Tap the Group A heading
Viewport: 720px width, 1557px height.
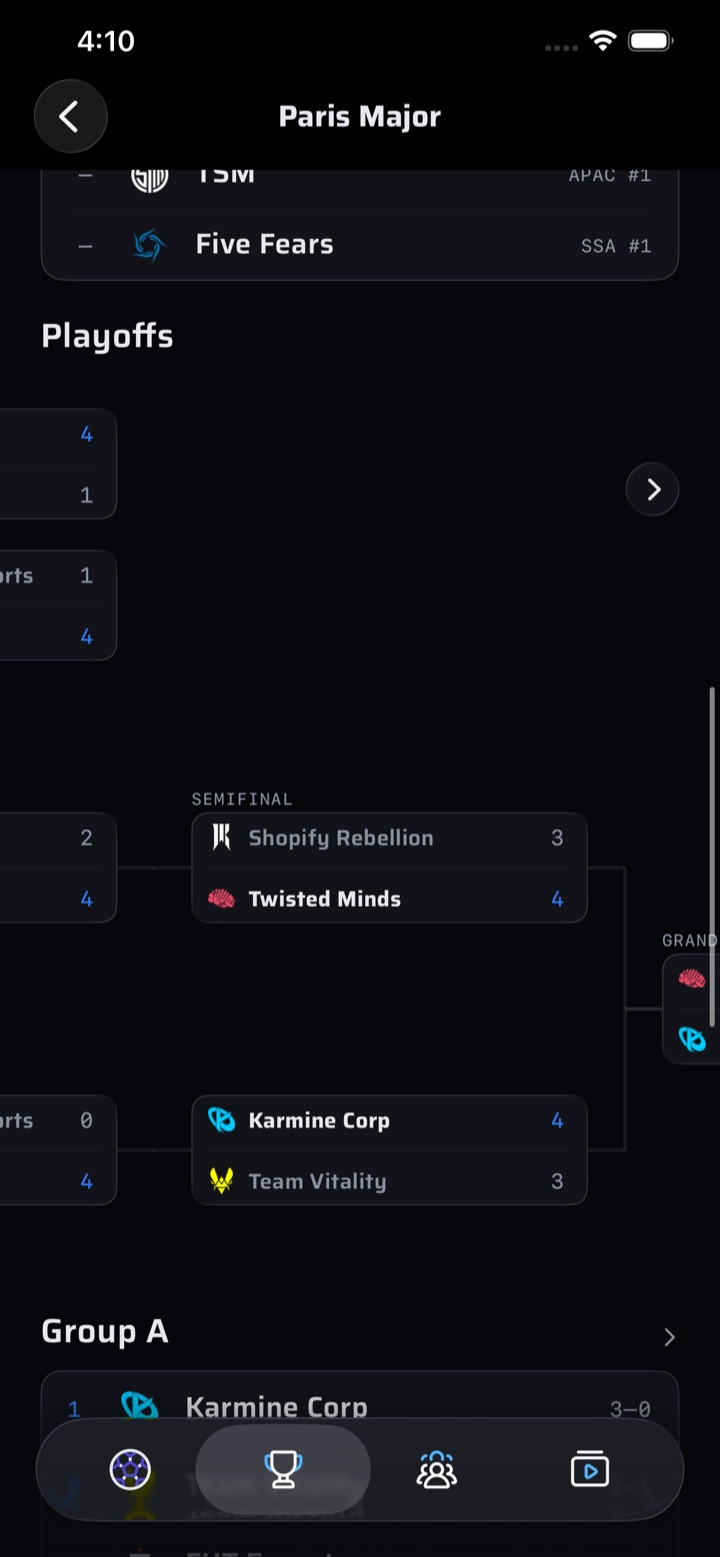[x=105, y=1332]
